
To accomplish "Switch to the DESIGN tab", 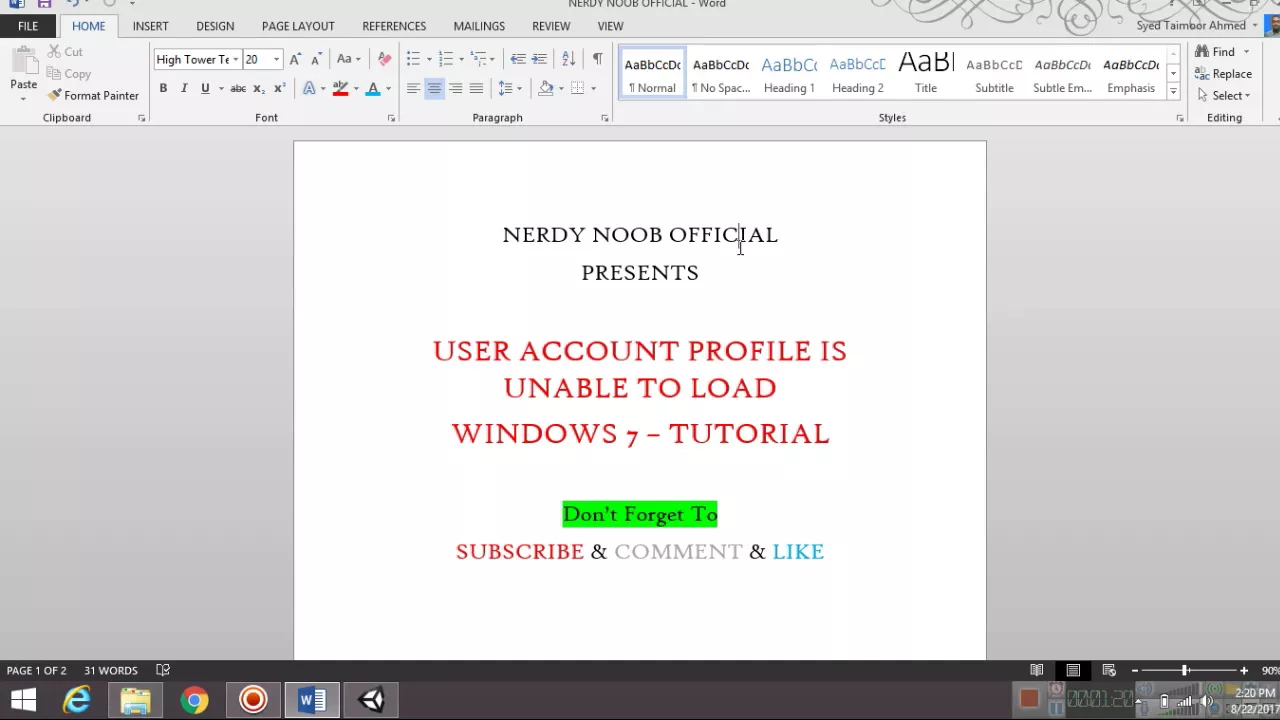I will pyautogui.click(x=215, y=26).
